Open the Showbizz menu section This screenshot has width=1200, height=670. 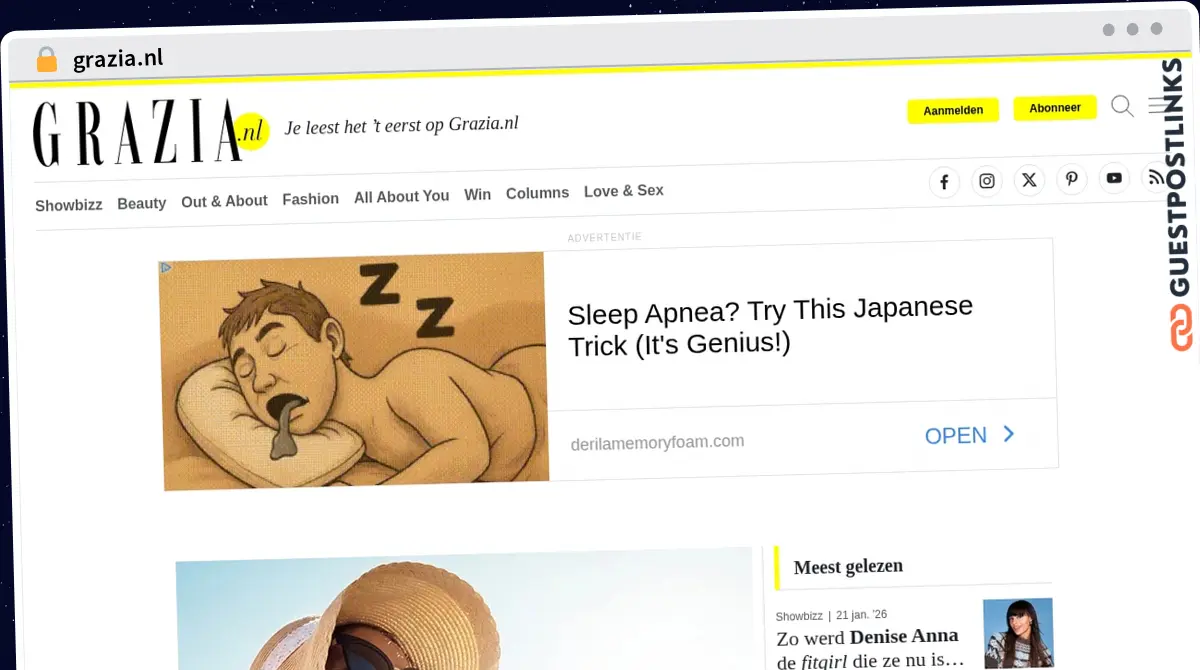[x=69, y=205]
